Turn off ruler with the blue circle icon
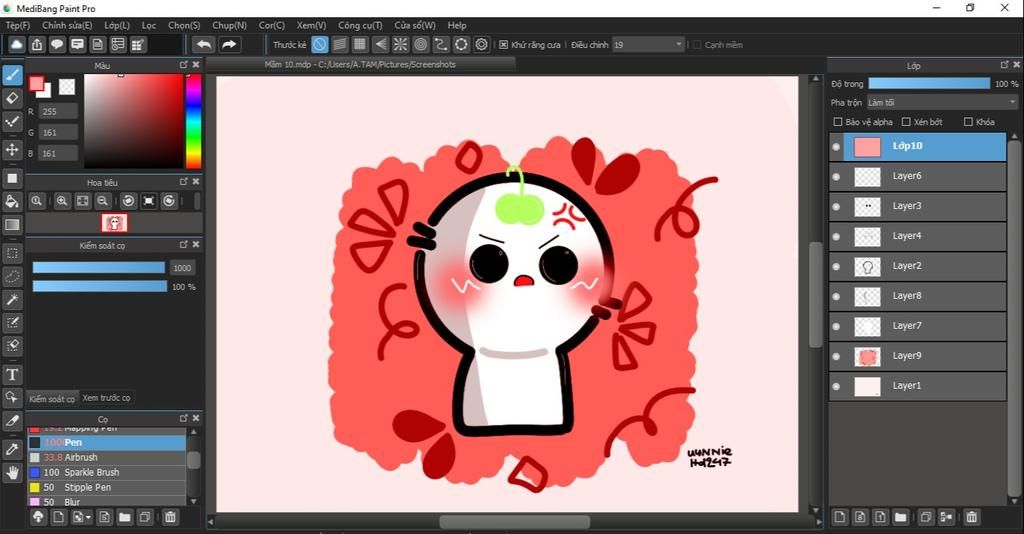This screenshot has height=534, width=1024. click(319, 44)
